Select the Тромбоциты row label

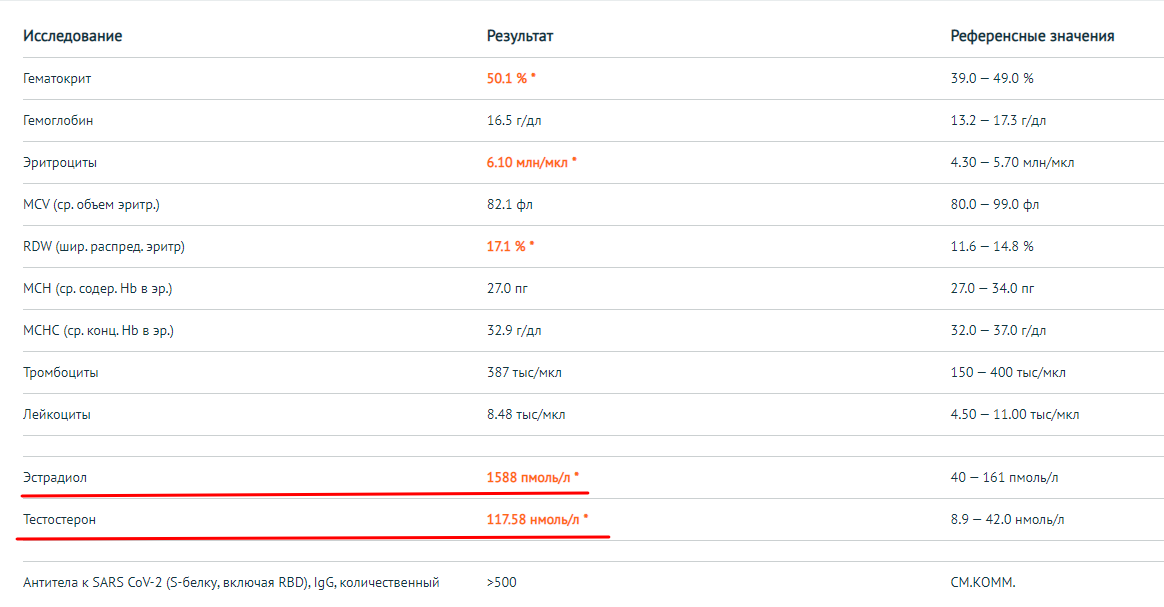[61, 372]
